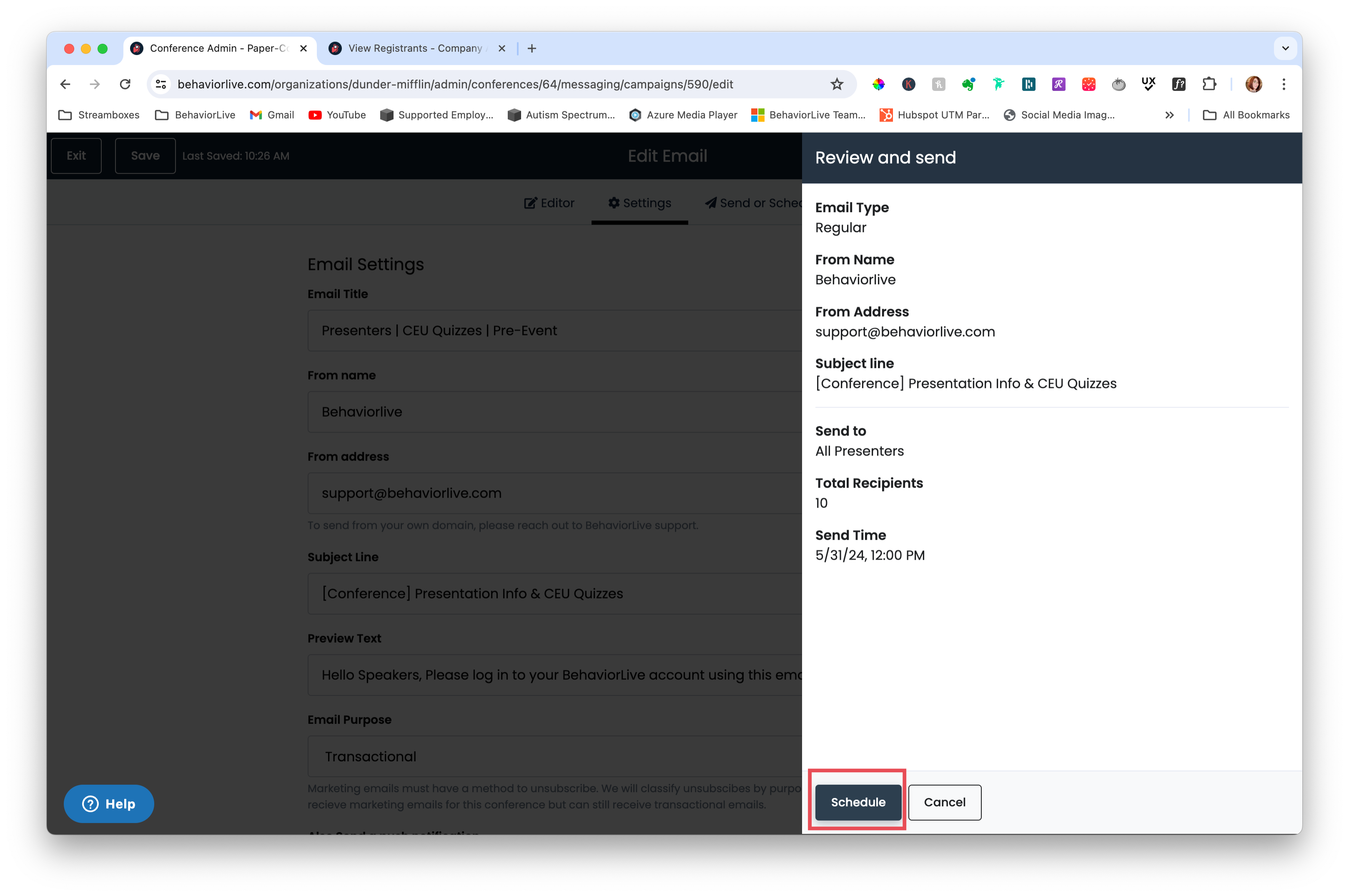Open the Email Purpose Transactional dropdown
Screen dimensions: 1349x896
click(554, 756)
